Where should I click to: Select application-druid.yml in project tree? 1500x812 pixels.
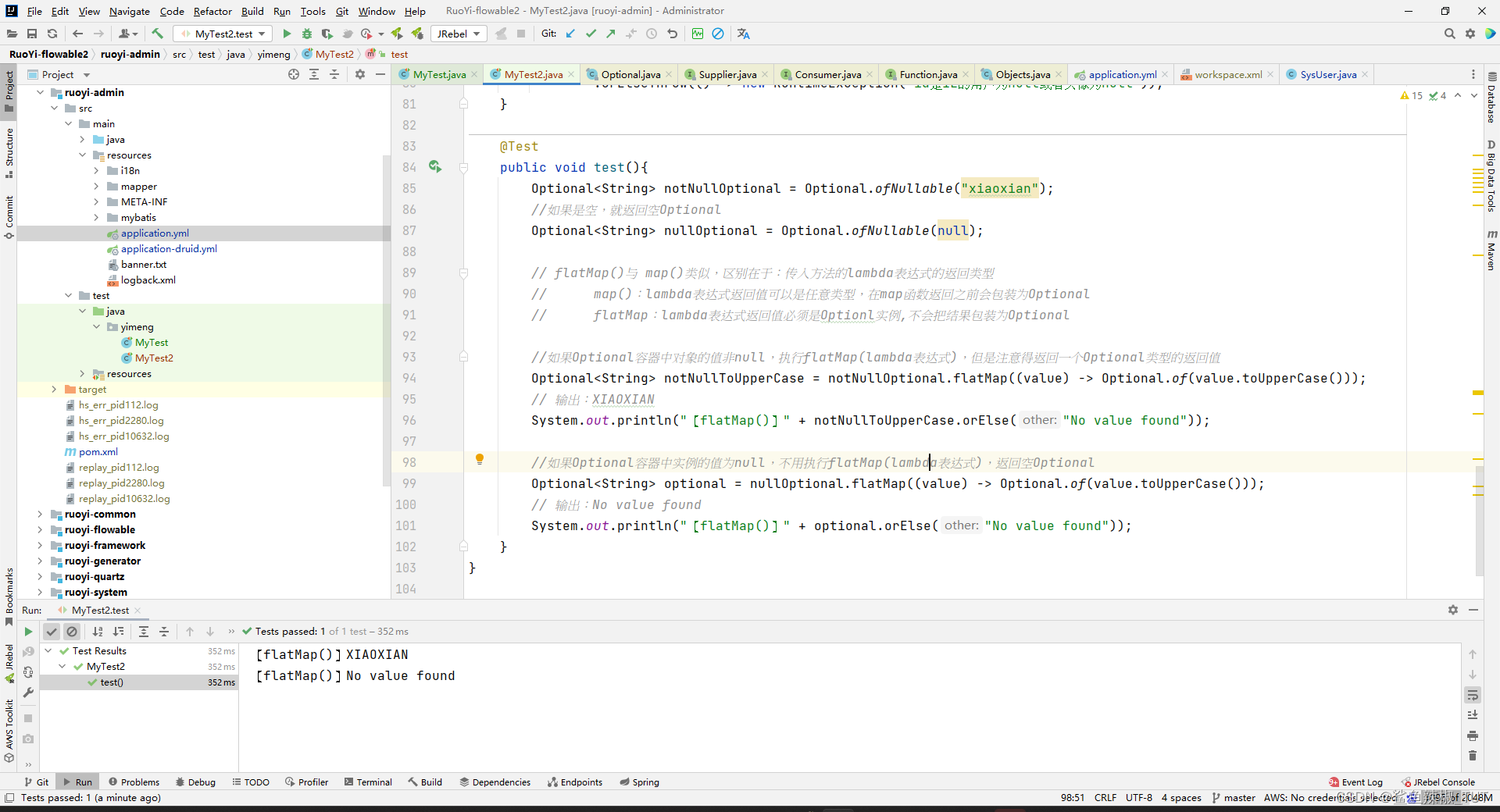(x=169, y=248)
